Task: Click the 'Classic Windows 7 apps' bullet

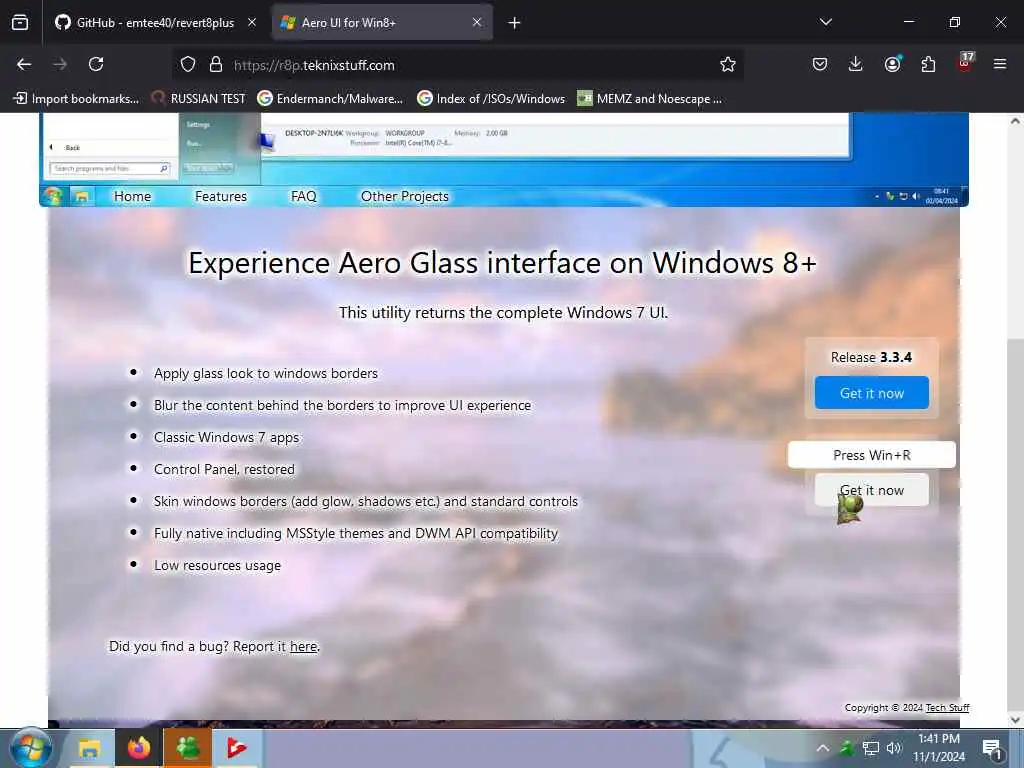Action: 227,437
